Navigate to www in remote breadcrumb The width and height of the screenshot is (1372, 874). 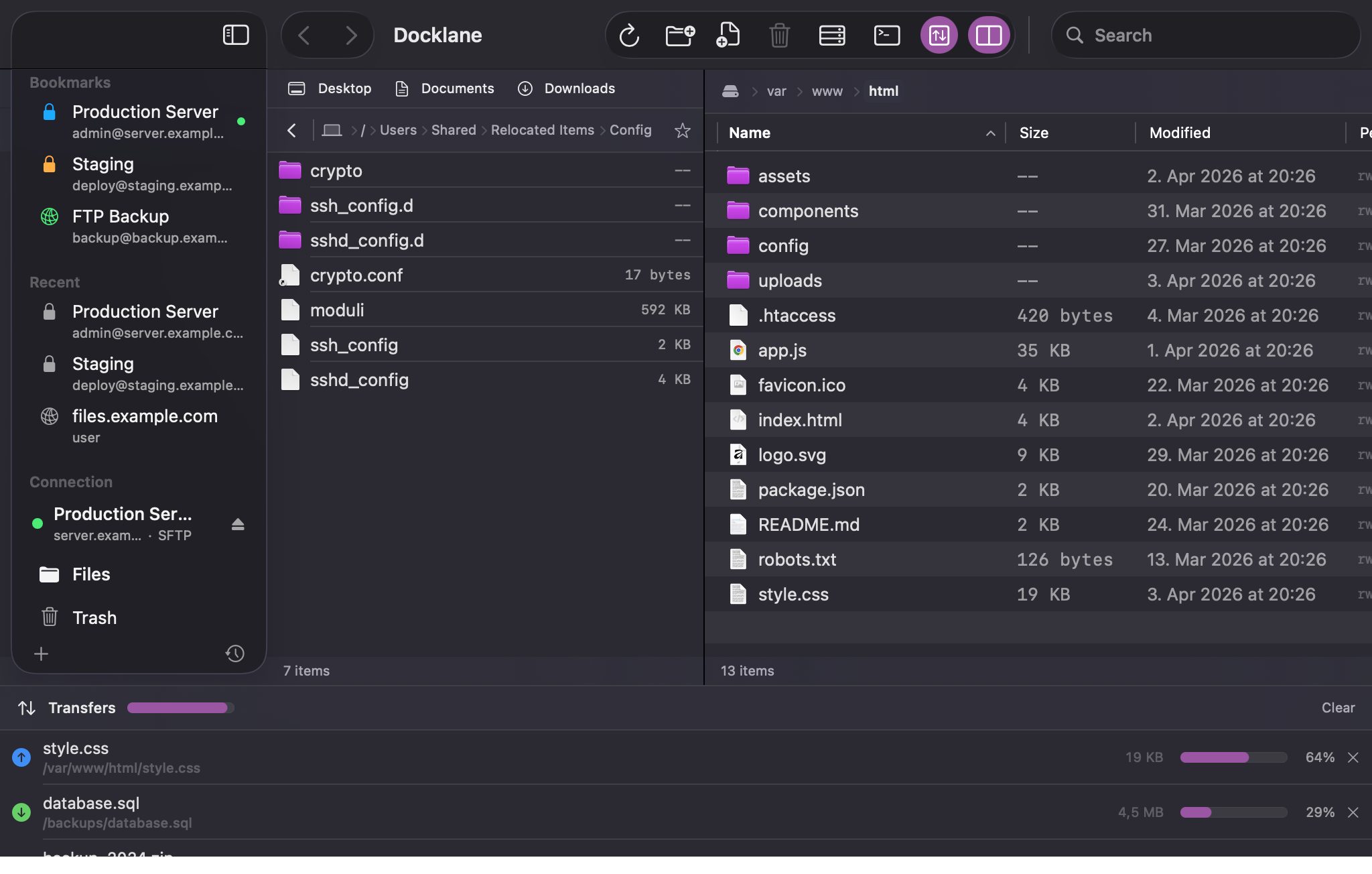click(x=827, y=91)
